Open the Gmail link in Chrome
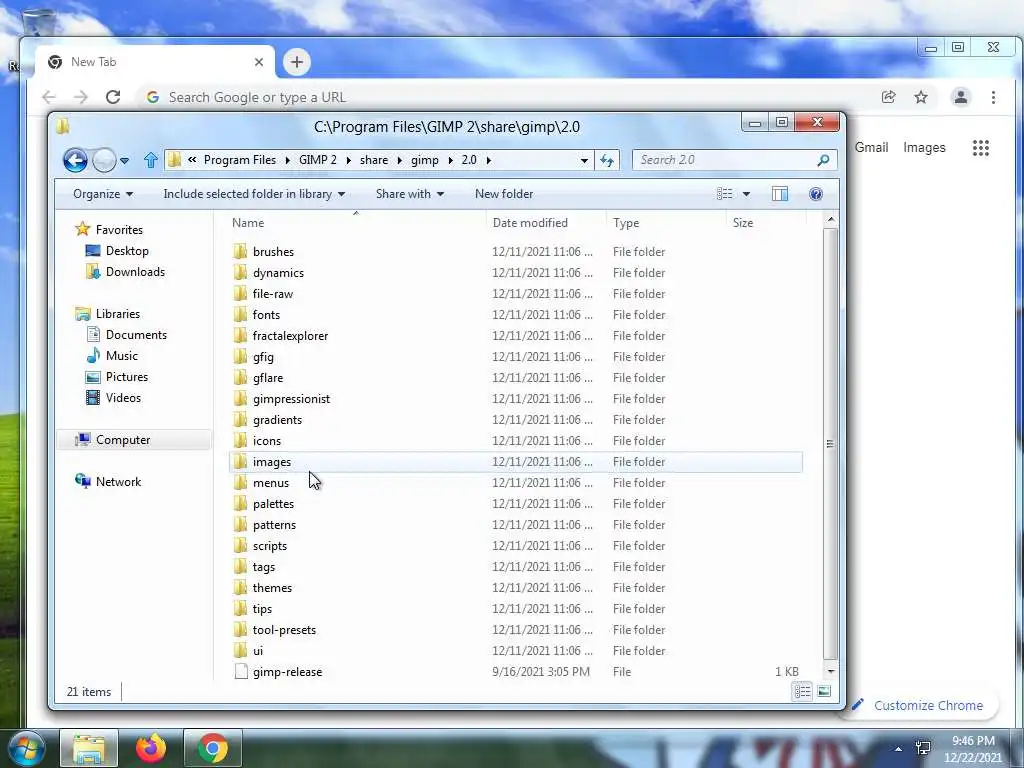Image resolution: width=1024 pixels, height=768 pixels. [871, 148]
